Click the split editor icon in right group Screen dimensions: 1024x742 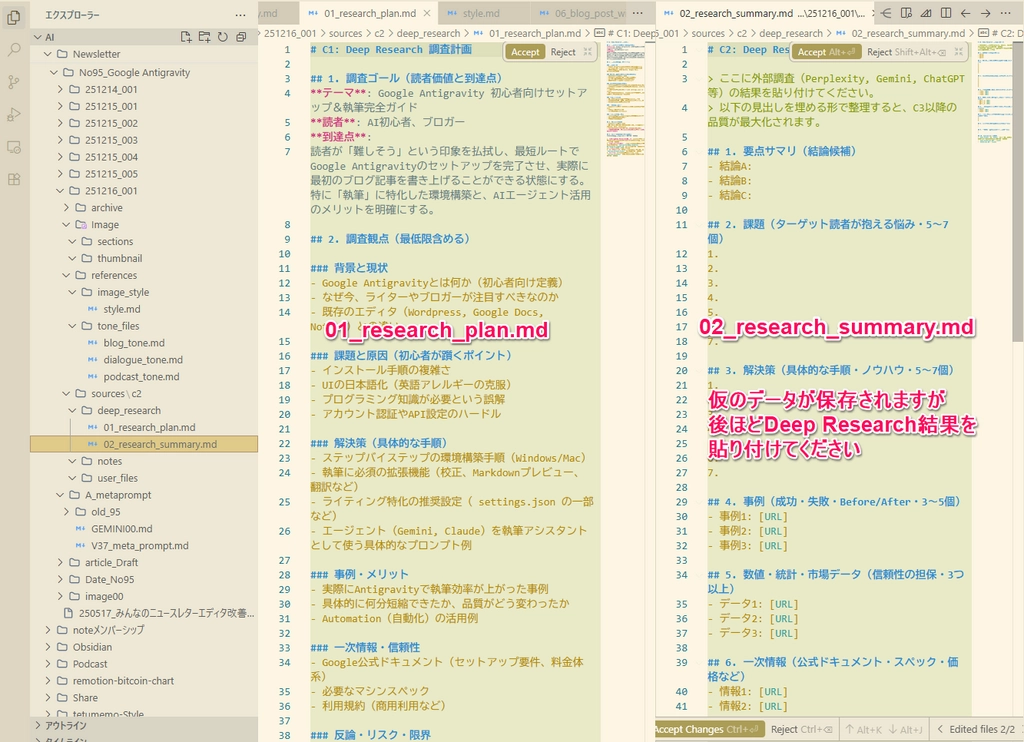click(x=945, y=13)
